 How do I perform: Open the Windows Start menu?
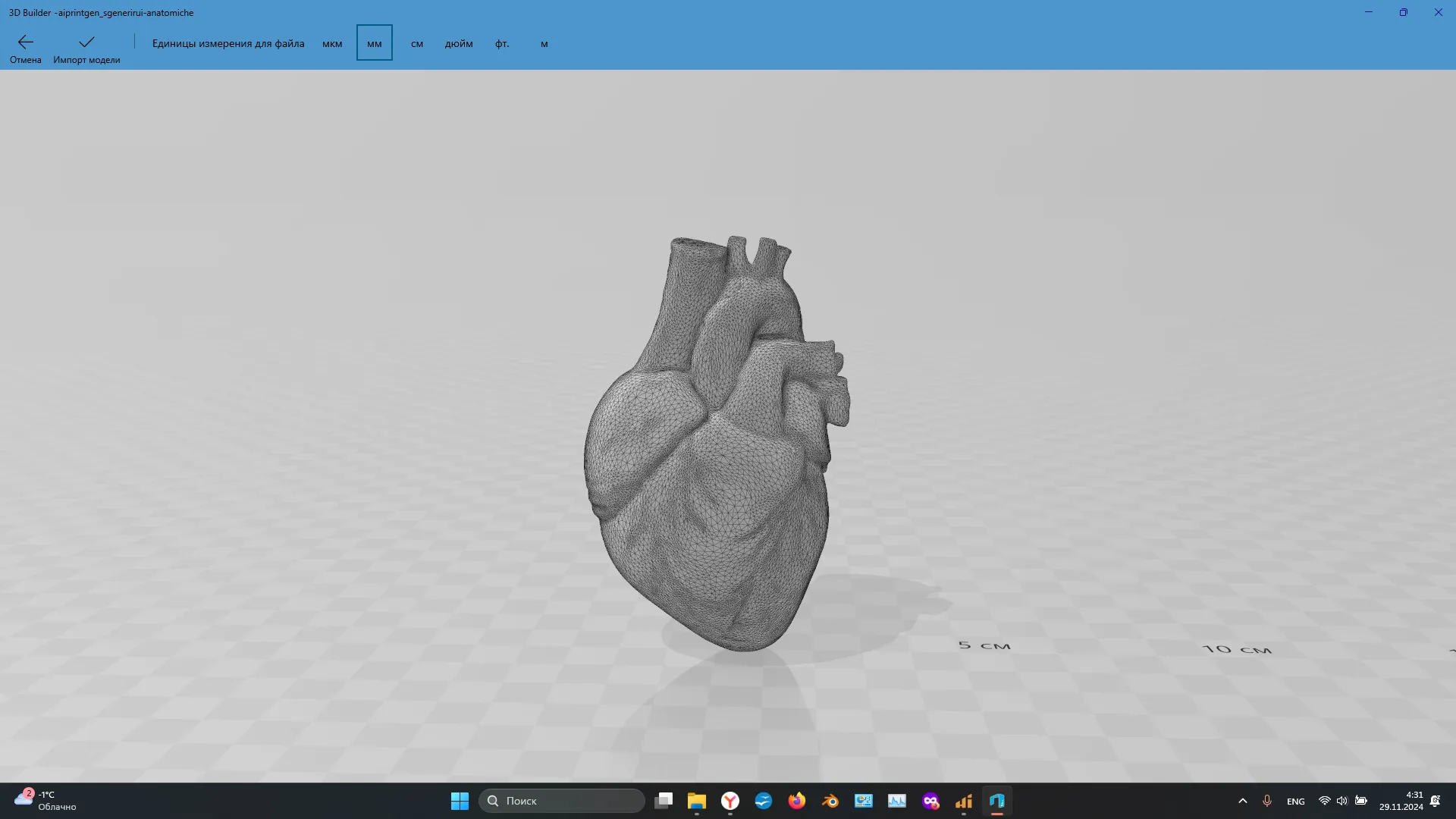[460, 801]
